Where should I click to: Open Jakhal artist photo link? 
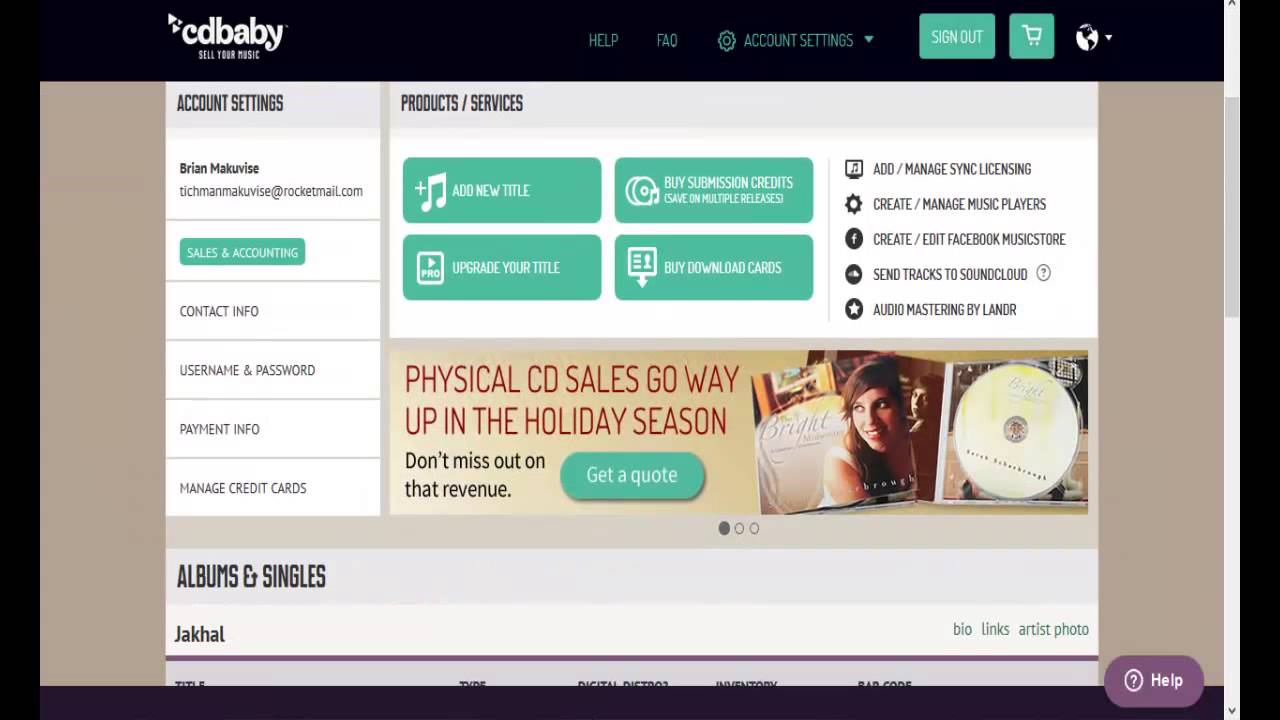(1053, 629)
